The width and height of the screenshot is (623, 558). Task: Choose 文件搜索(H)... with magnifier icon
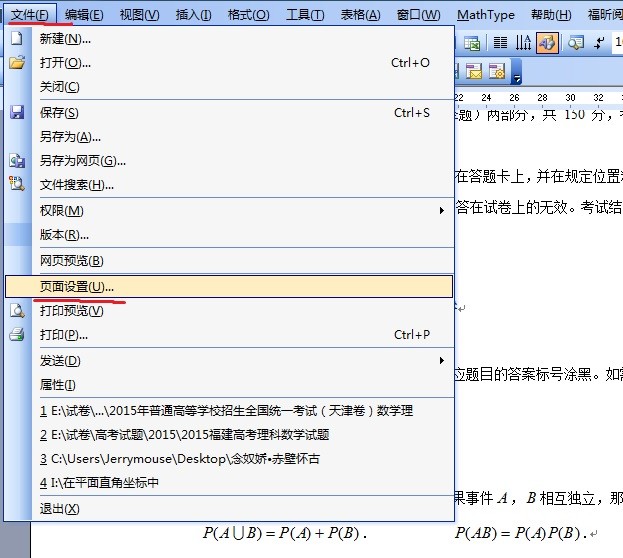[229, 184]
